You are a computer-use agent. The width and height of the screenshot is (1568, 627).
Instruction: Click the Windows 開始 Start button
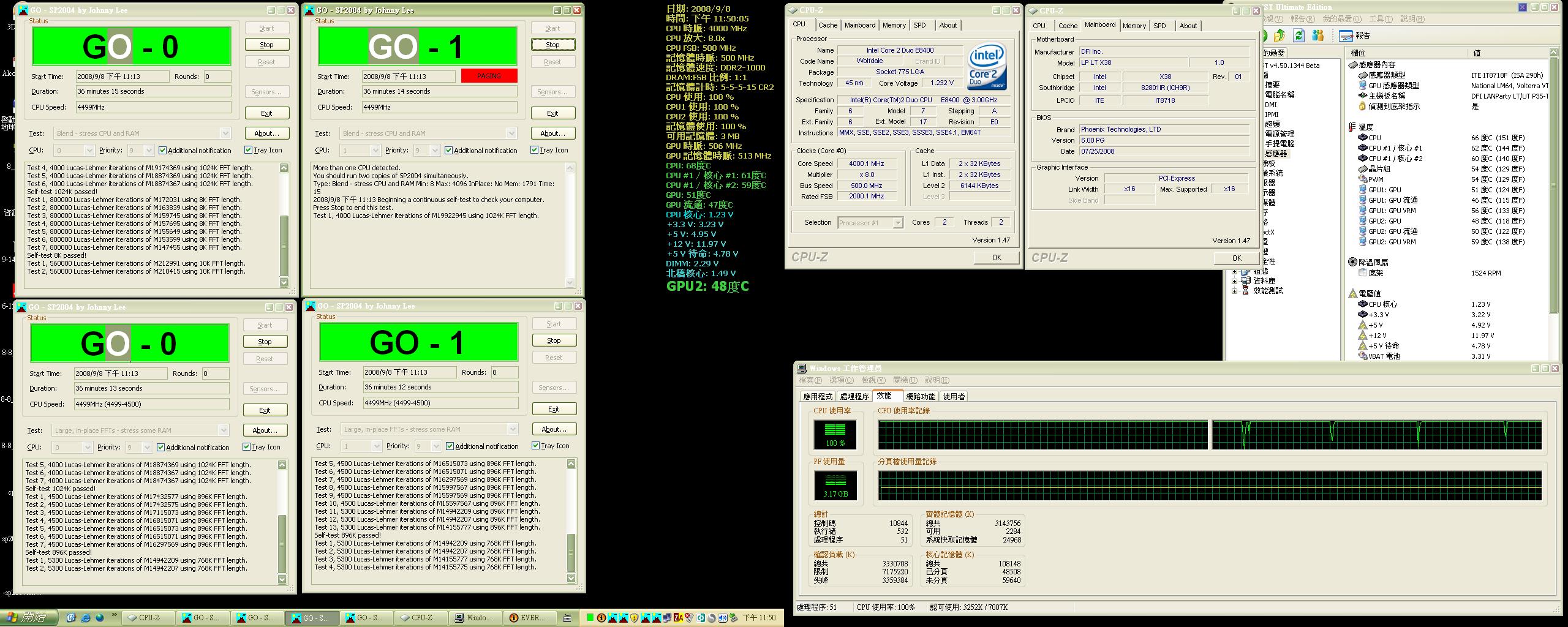[29, 617]
